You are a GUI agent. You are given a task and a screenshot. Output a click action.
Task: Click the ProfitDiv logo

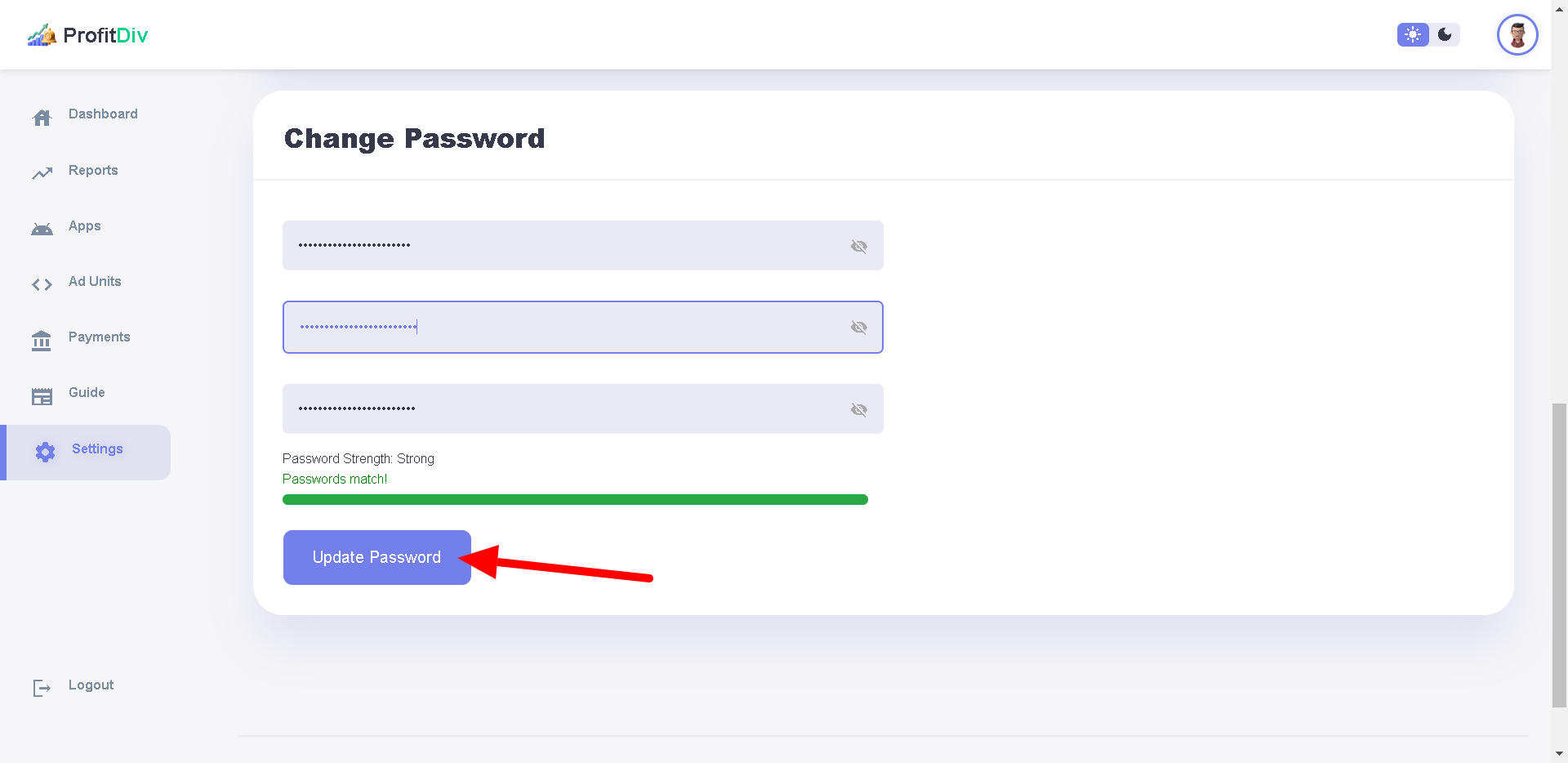click(87, 35)
